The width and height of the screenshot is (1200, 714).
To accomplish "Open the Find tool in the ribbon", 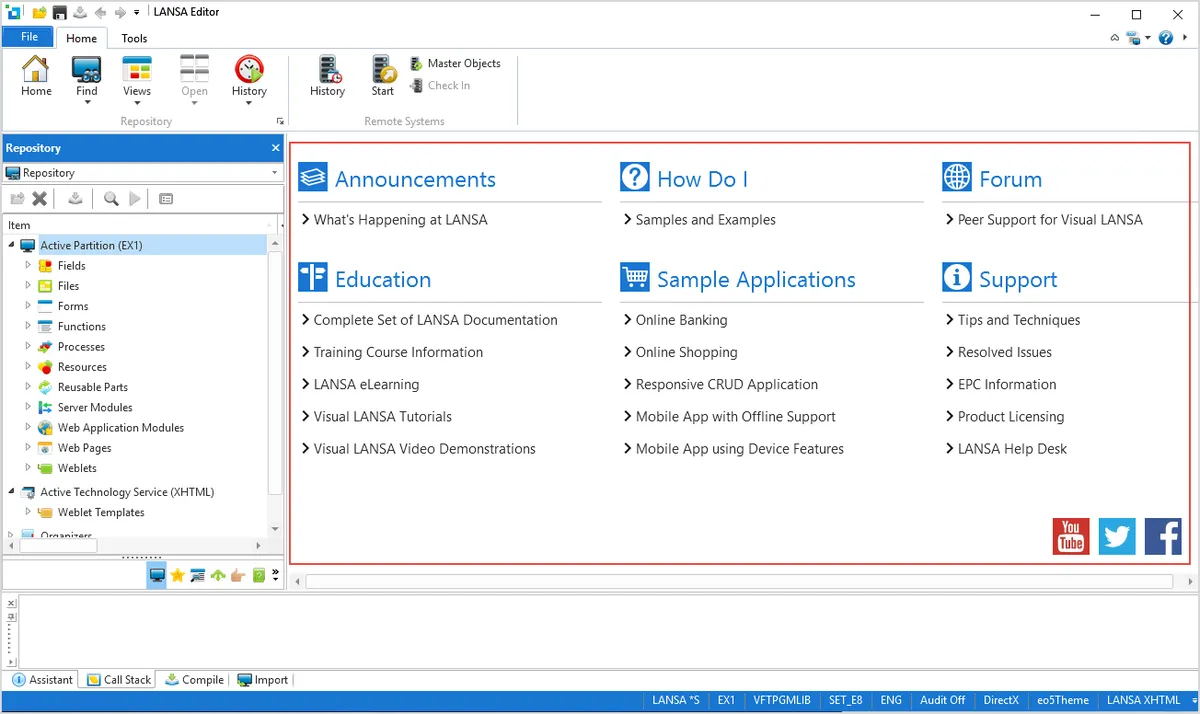I will tap(87, 80).
